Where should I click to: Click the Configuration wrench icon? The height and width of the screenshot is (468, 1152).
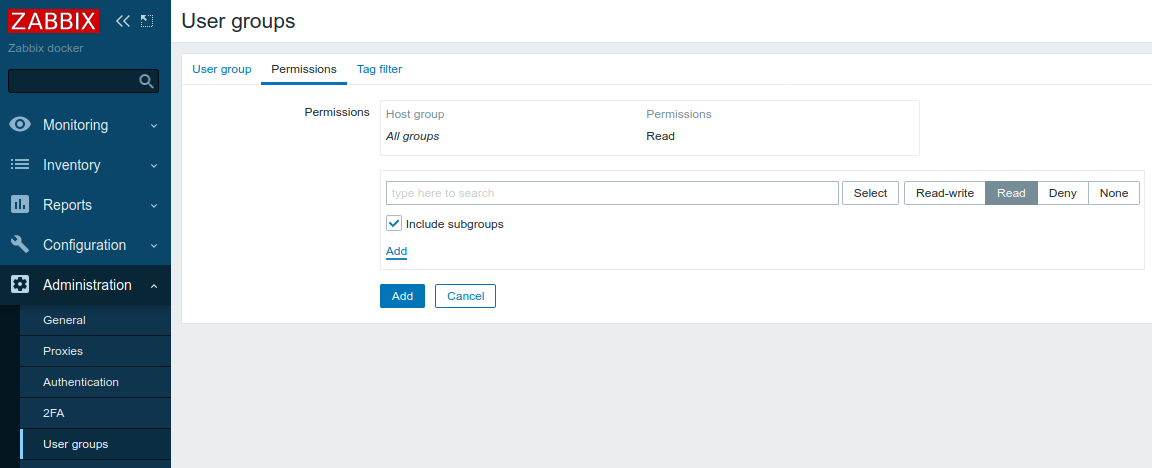point(21,245)
